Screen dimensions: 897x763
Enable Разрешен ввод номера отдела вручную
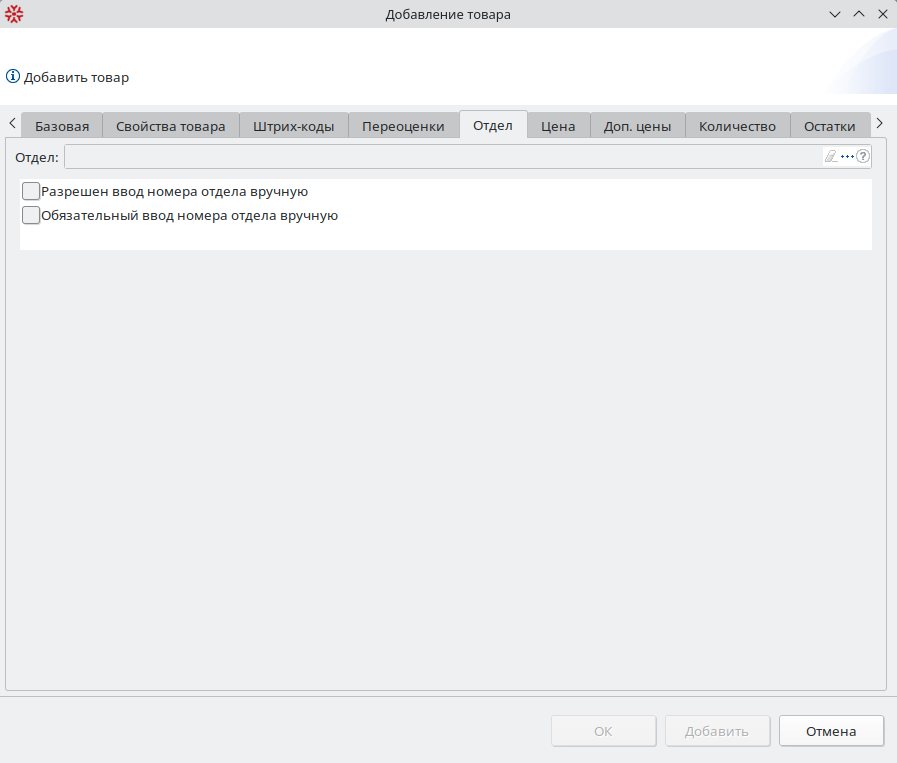point(31,191)
